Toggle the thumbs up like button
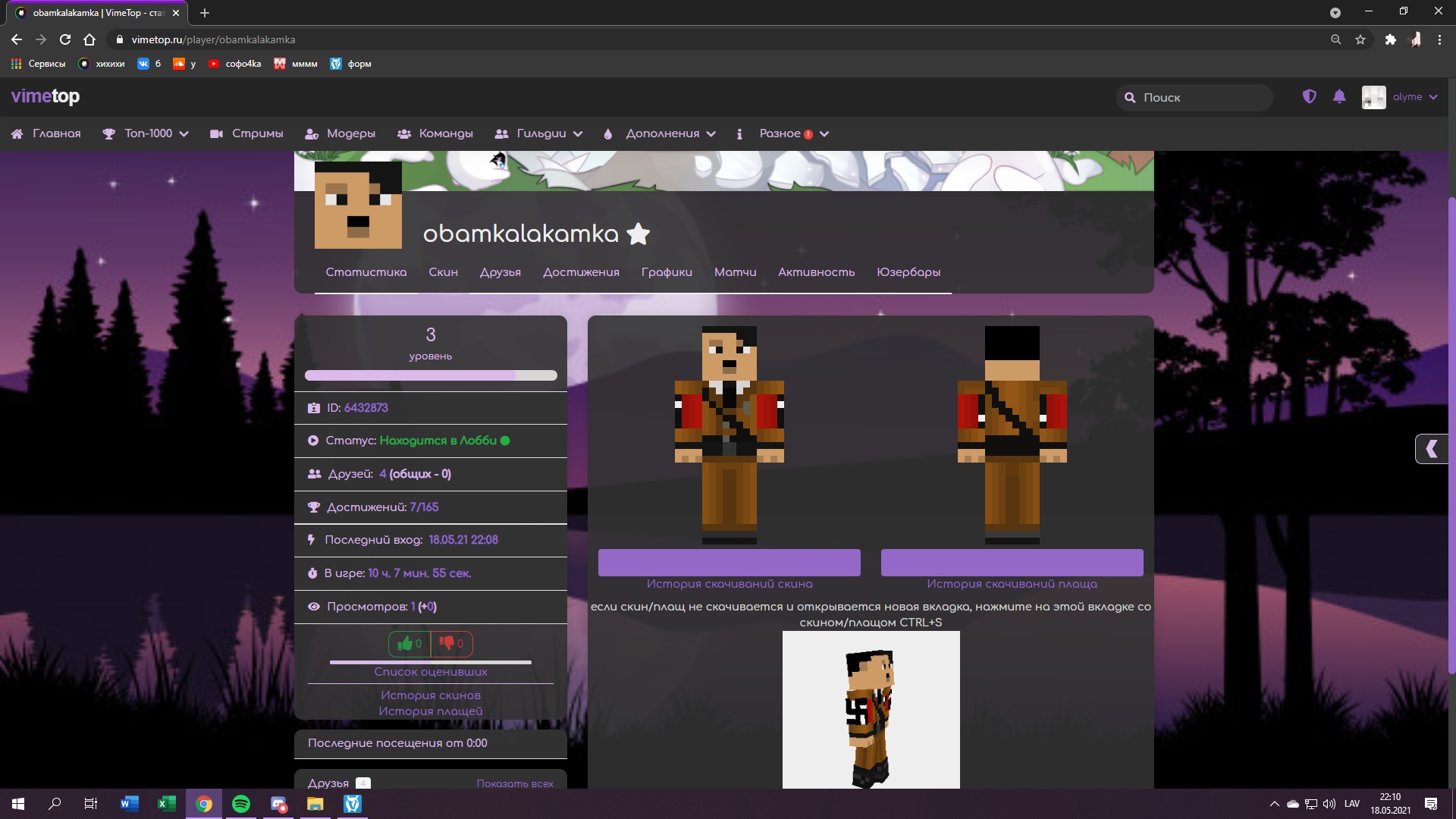The height and width of the screenshot is (819, 1456). click(x=409, y=644)
